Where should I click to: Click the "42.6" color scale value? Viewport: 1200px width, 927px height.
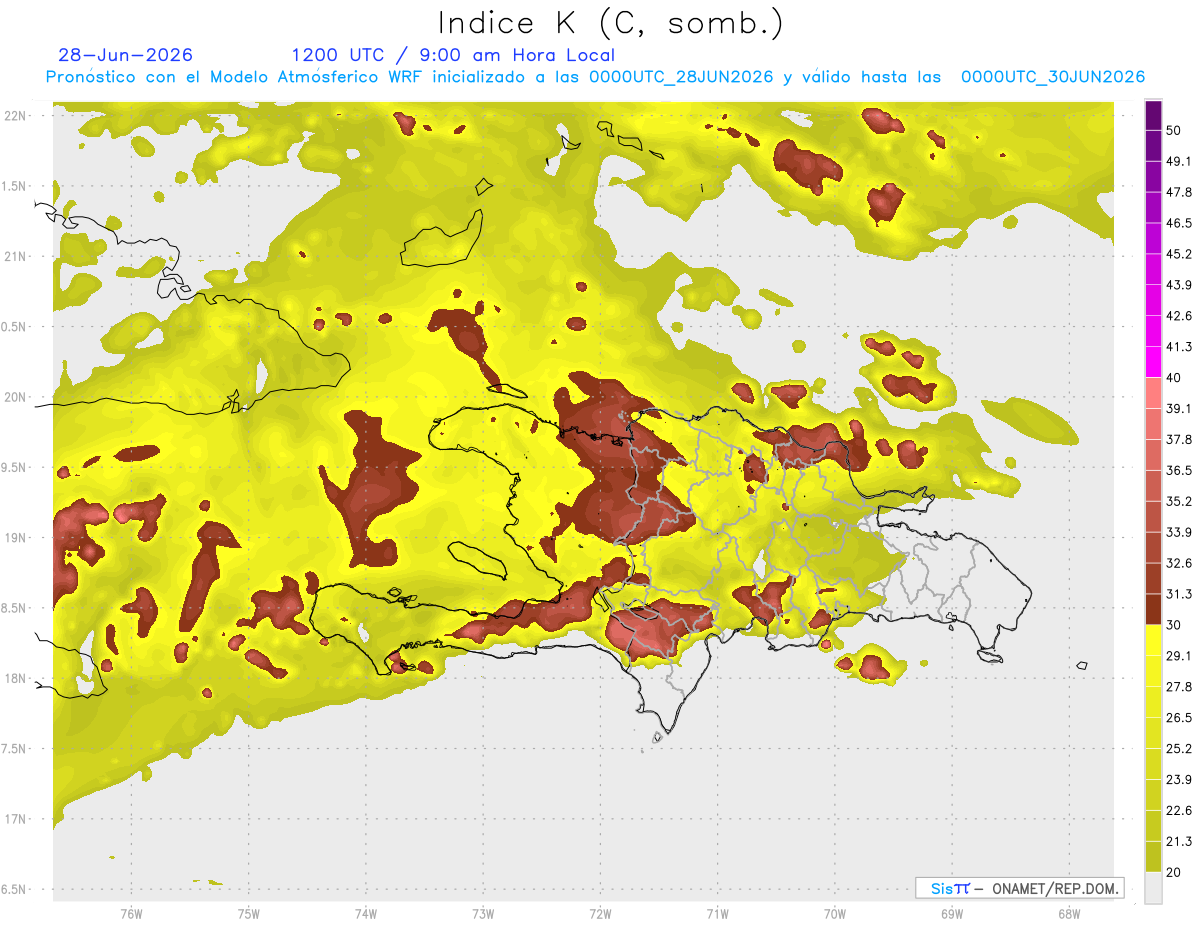[x=1179, y=316]
